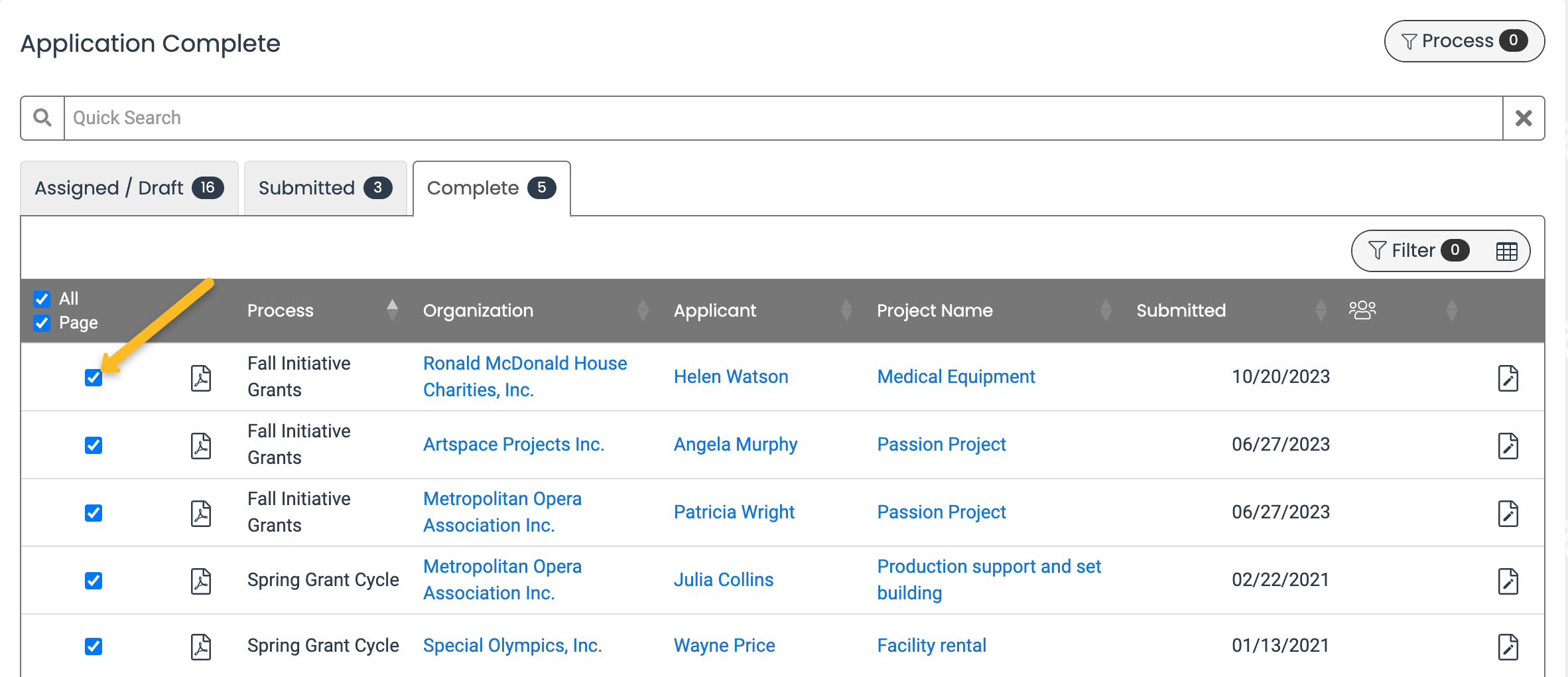The width and height of the screenshot is (1568, 677).
Task: Uncheck the All checkbox
Action: tap(42, 299)
